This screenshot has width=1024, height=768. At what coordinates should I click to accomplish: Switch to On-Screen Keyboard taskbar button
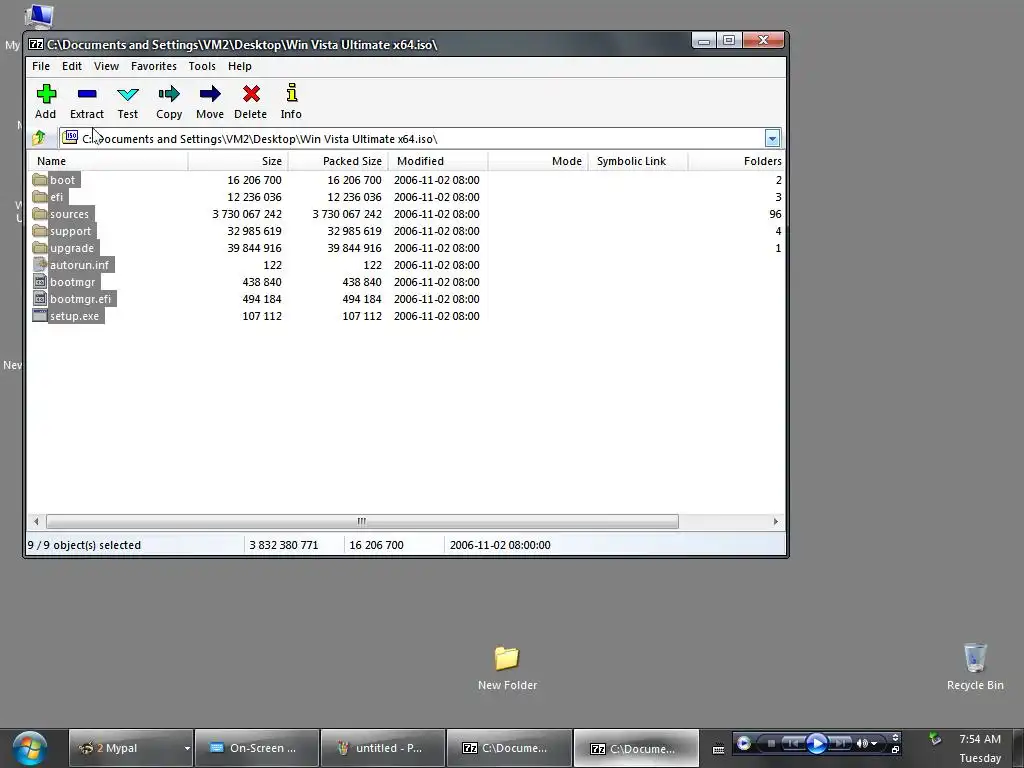pos(257,748)
